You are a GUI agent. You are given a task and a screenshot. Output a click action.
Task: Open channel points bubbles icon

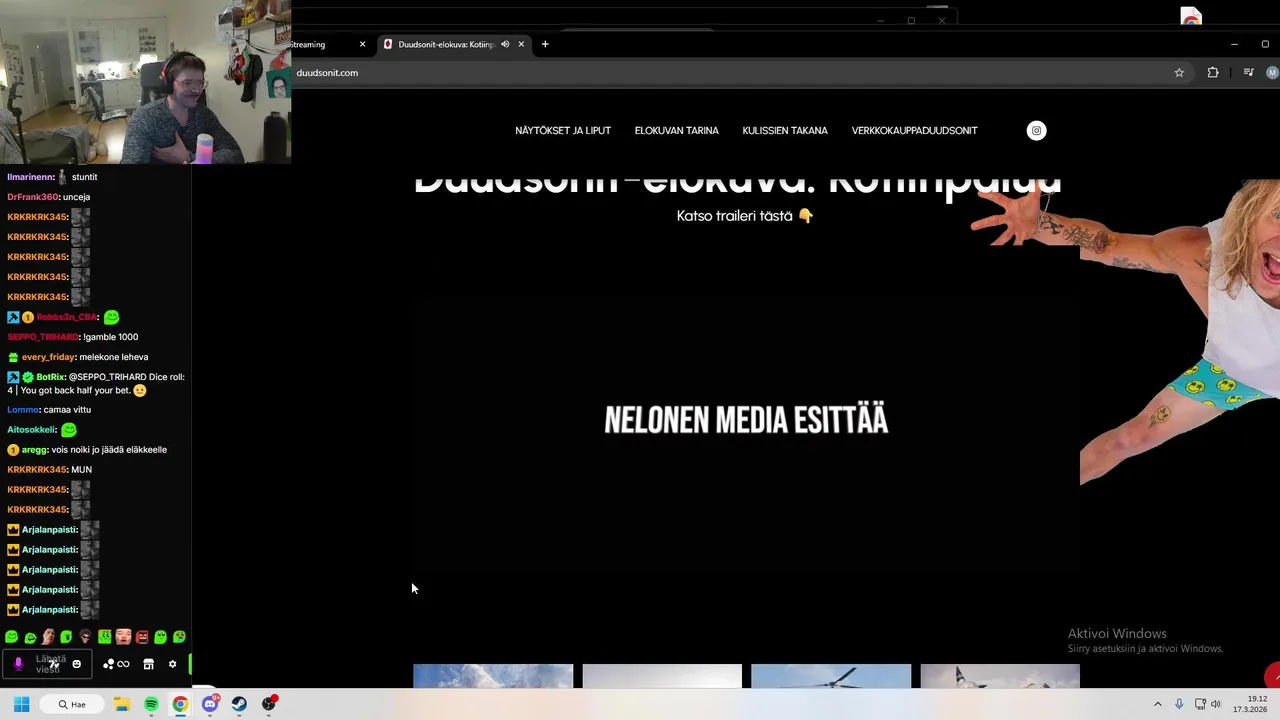coord(108,664)
